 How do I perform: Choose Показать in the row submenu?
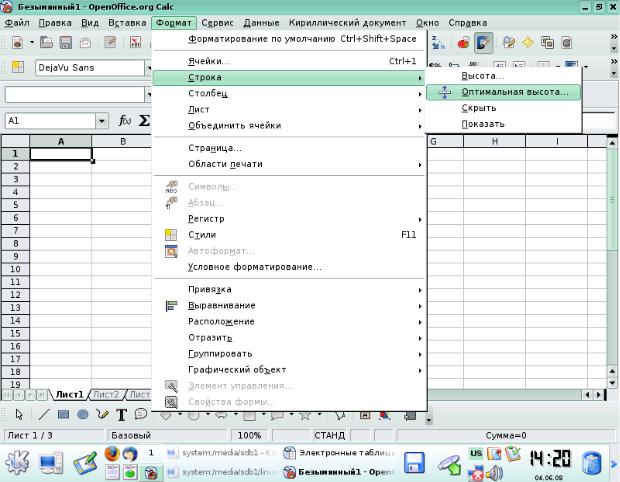(503, 124)
